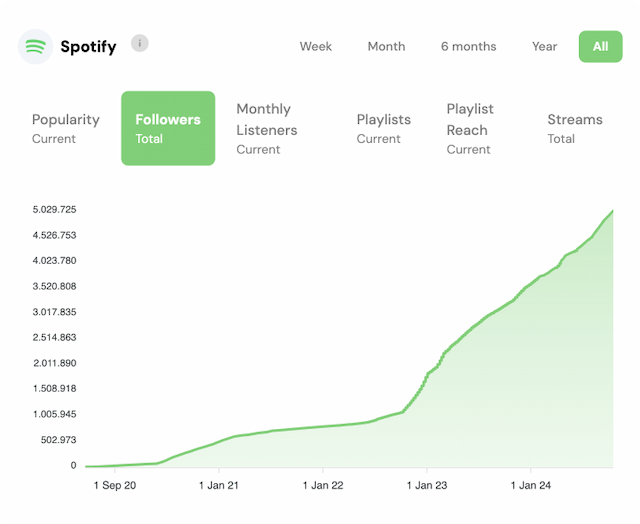Select the All time range button
This screenshot has width=640, height=524.
click(600, 47)
